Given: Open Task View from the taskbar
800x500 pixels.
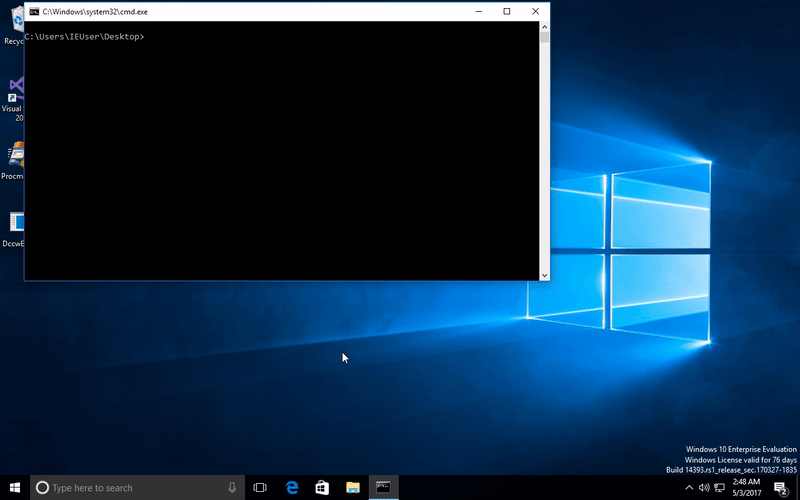Looking at the screenshot, I should tap(260, 488).
